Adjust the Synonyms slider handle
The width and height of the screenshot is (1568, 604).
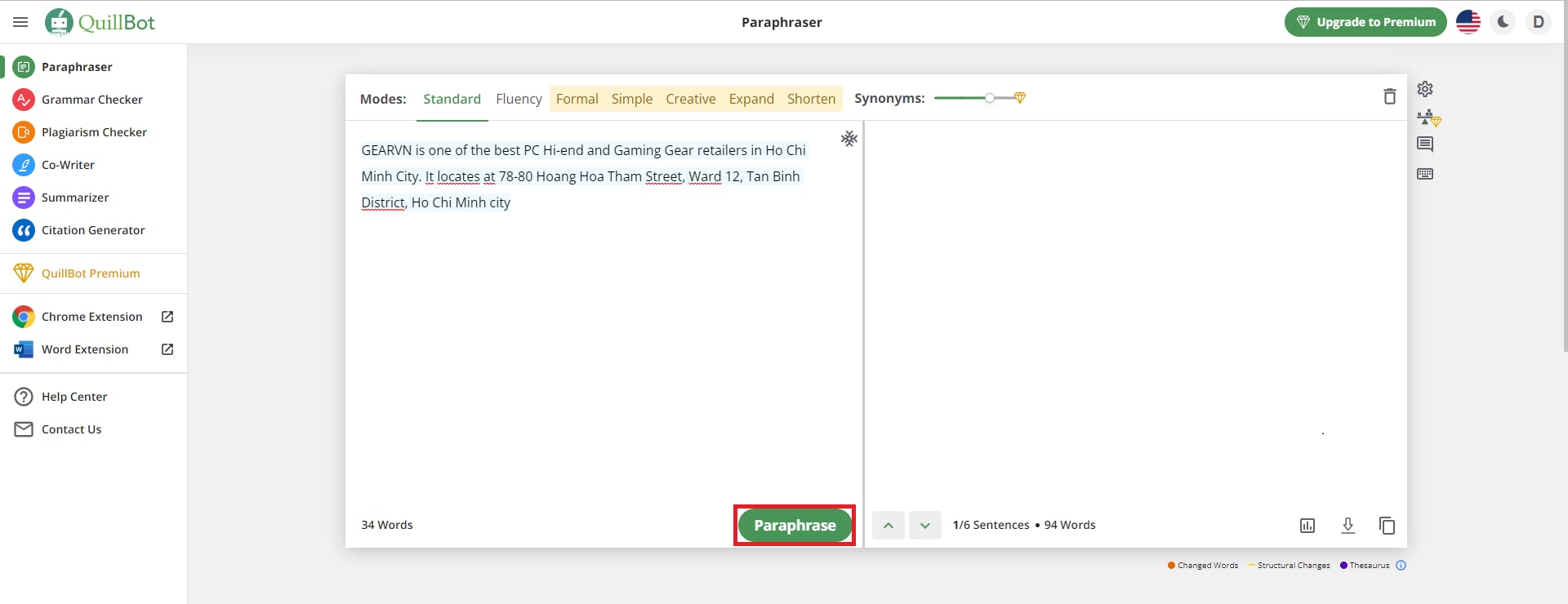989,98
